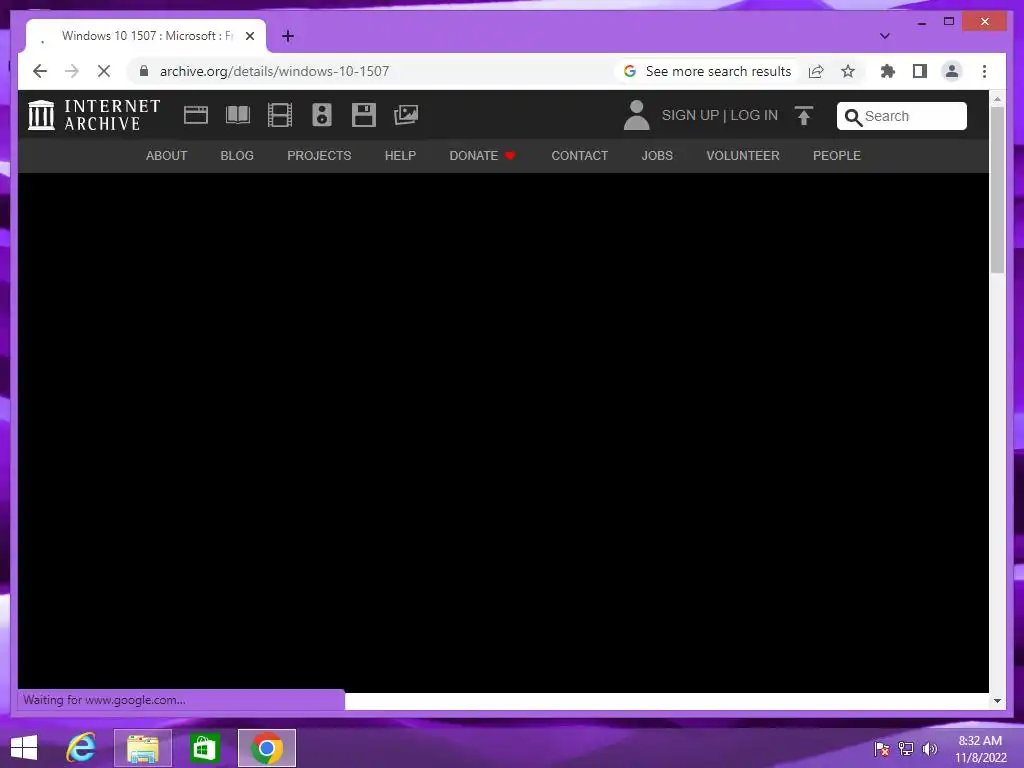Screen dimensions: 1024x768
Task: Open the Video film strip icon
Action: (x=280, y=115)
